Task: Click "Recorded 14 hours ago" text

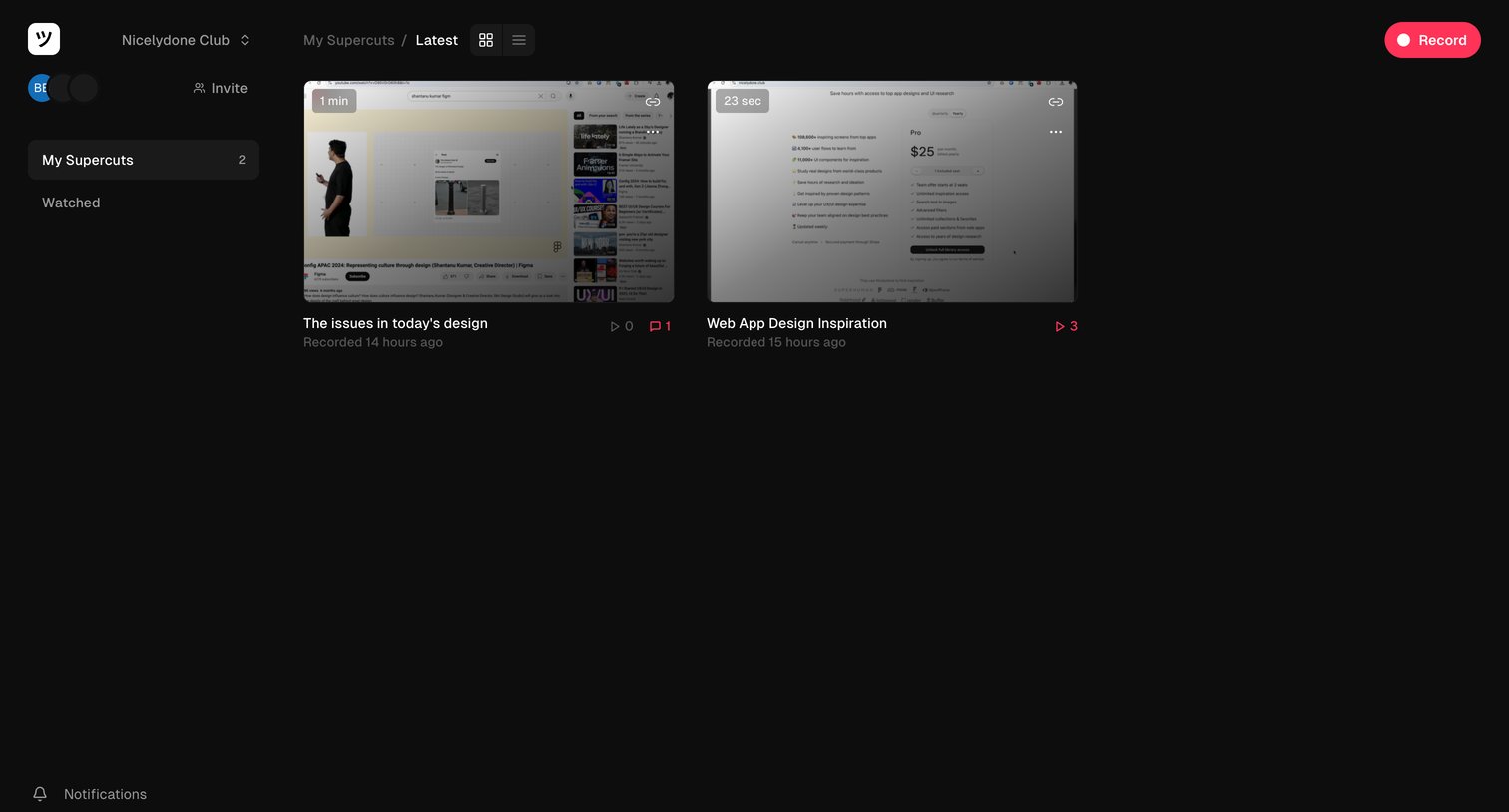Action: (x=373, y=342)
